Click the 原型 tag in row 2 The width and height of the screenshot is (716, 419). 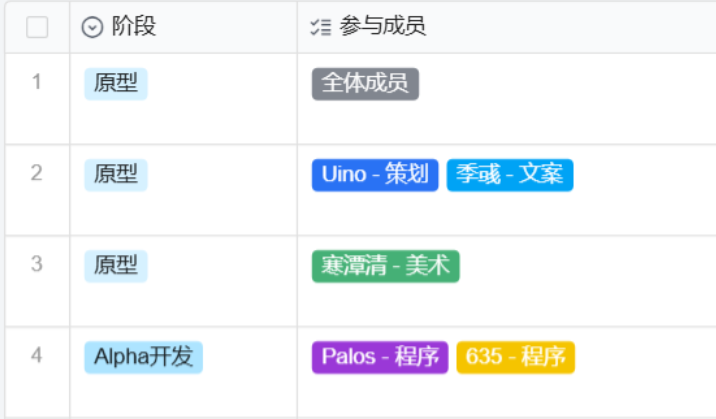click(x=116, y=175)
